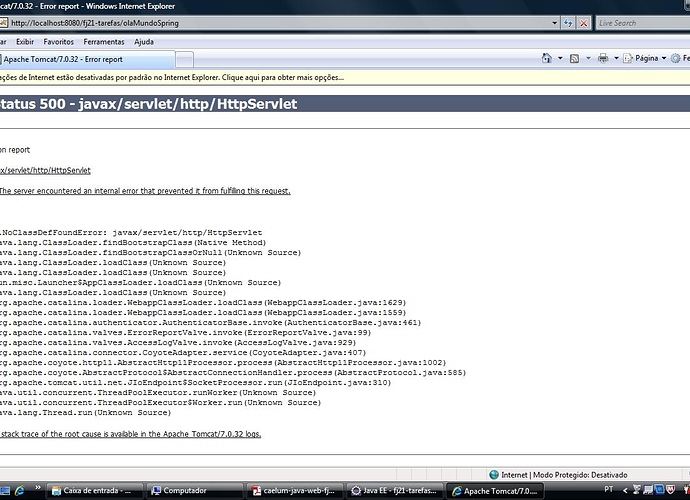The height and width of the screenshot is (500, 690).
Task: Open the Home page icon
Action: click(547, 58)
